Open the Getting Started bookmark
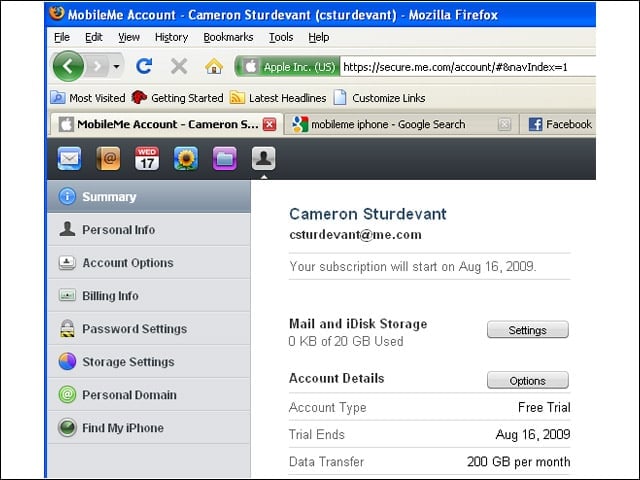Image resolution: width=640 pixels, height=480 pixels. [x=178, y=98]
